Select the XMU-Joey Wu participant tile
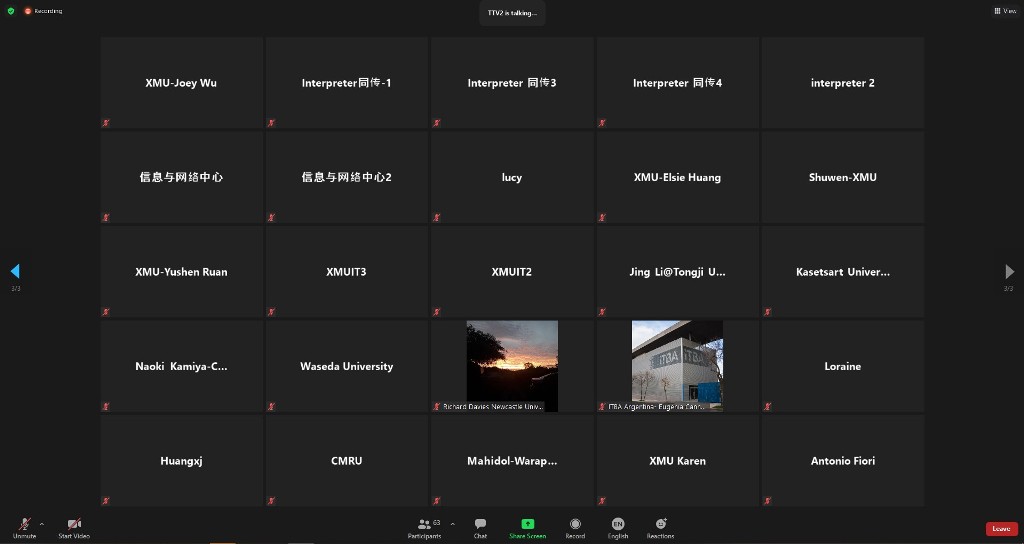This screenshot has height=544, width=1024. point(181,83)
